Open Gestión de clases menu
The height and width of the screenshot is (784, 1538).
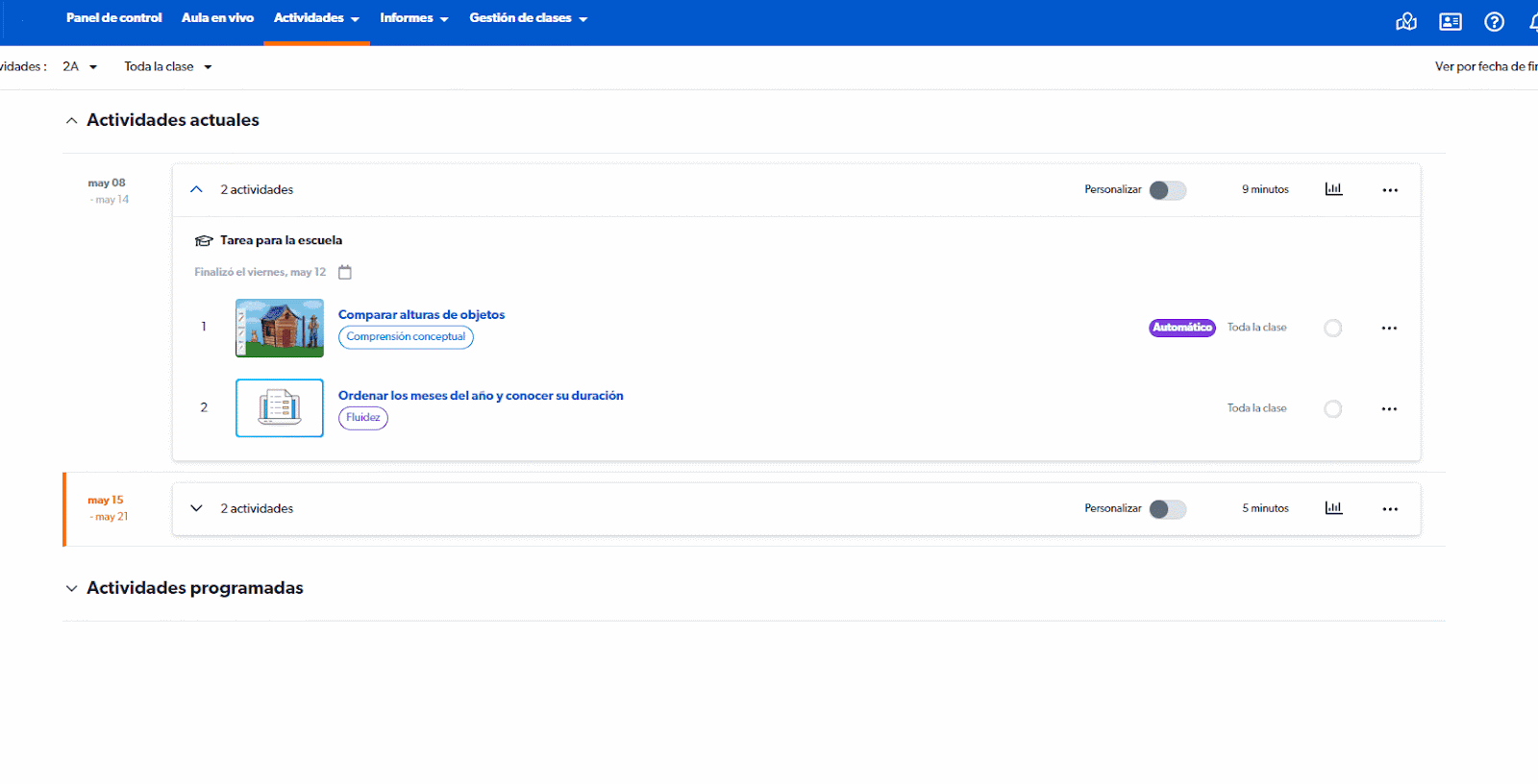tap(529, 18)
